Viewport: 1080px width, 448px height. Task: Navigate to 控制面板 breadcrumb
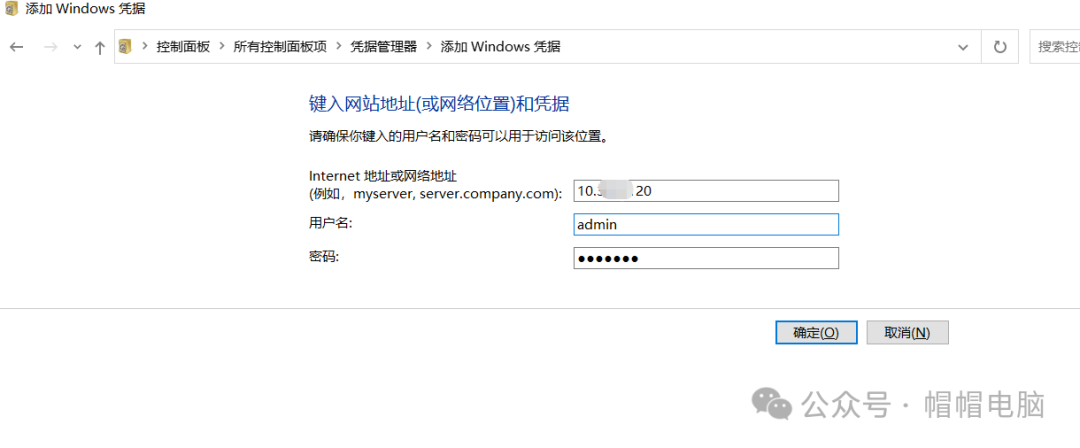[183, 46]
